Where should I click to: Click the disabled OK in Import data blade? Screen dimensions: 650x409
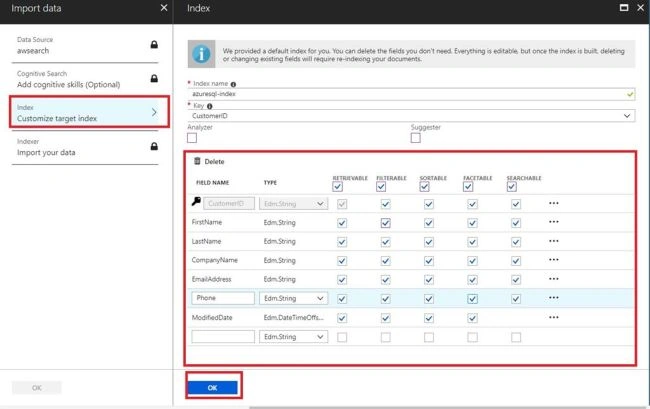pyautogui.click(x=36, y=387)
